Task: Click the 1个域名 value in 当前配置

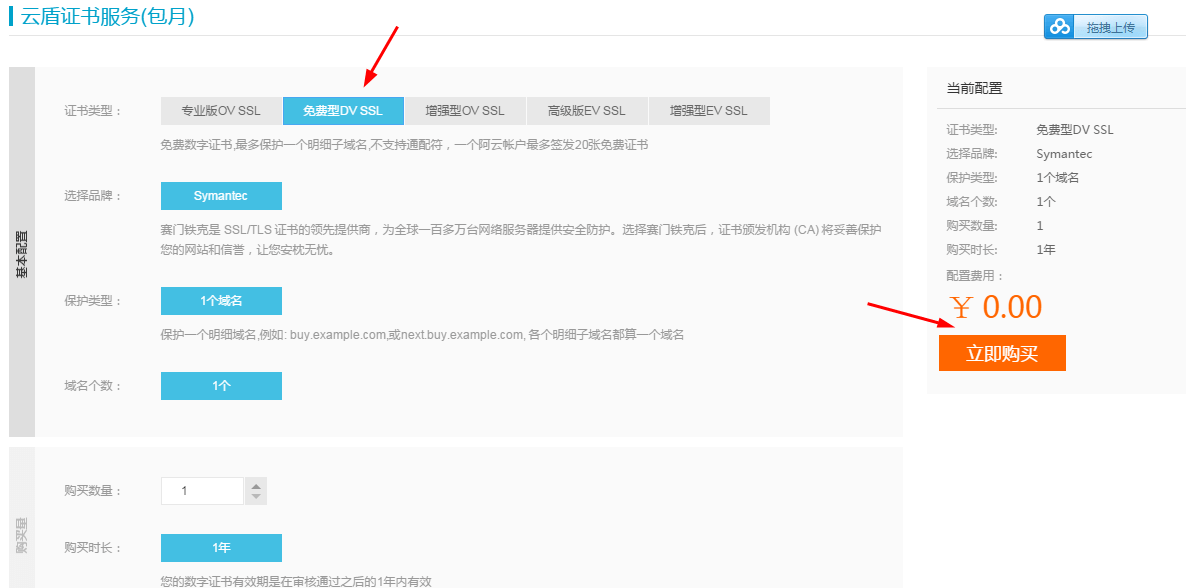Action: [1057, 178]
